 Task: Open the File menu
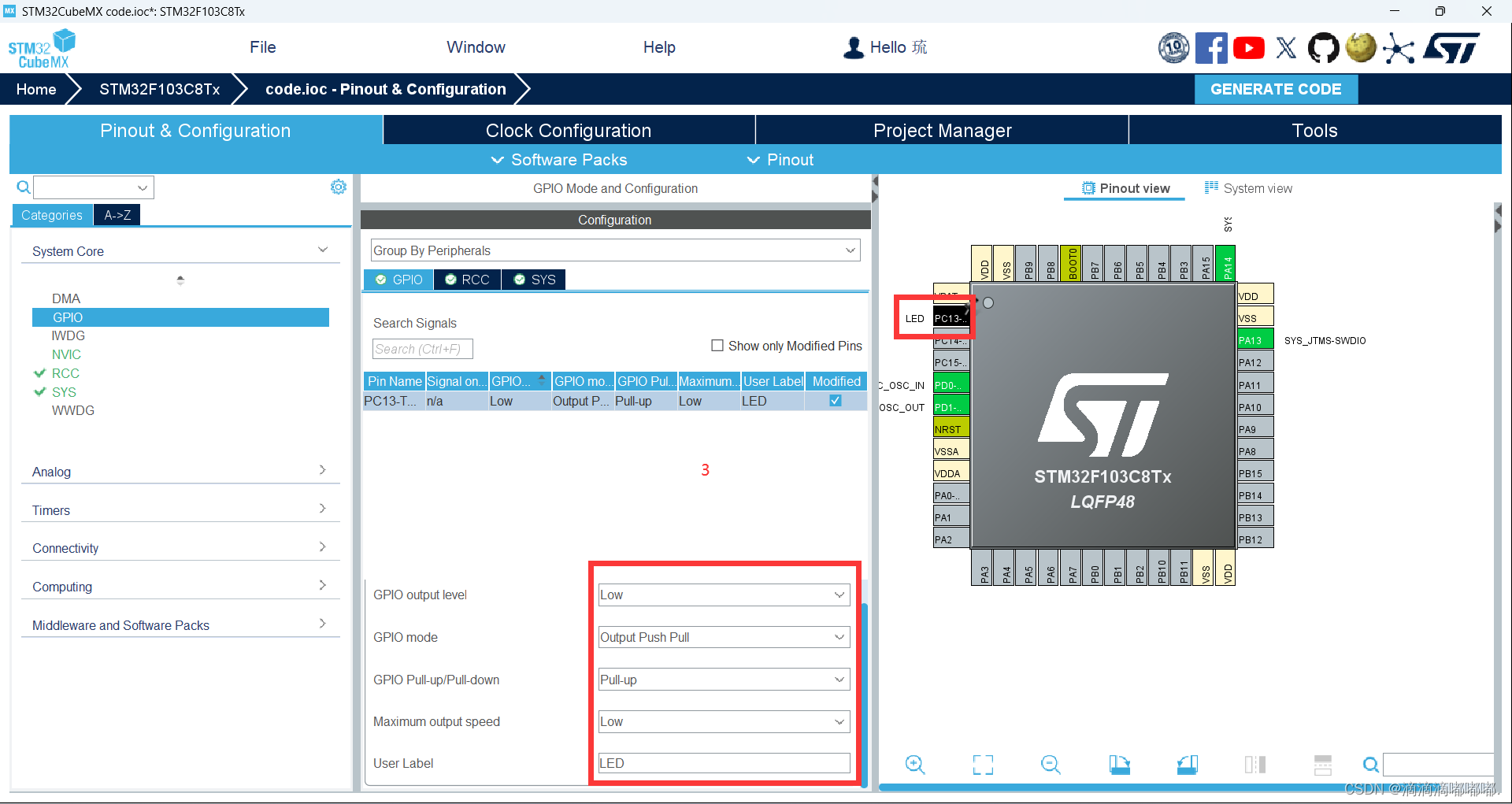[x=263, y=47]
